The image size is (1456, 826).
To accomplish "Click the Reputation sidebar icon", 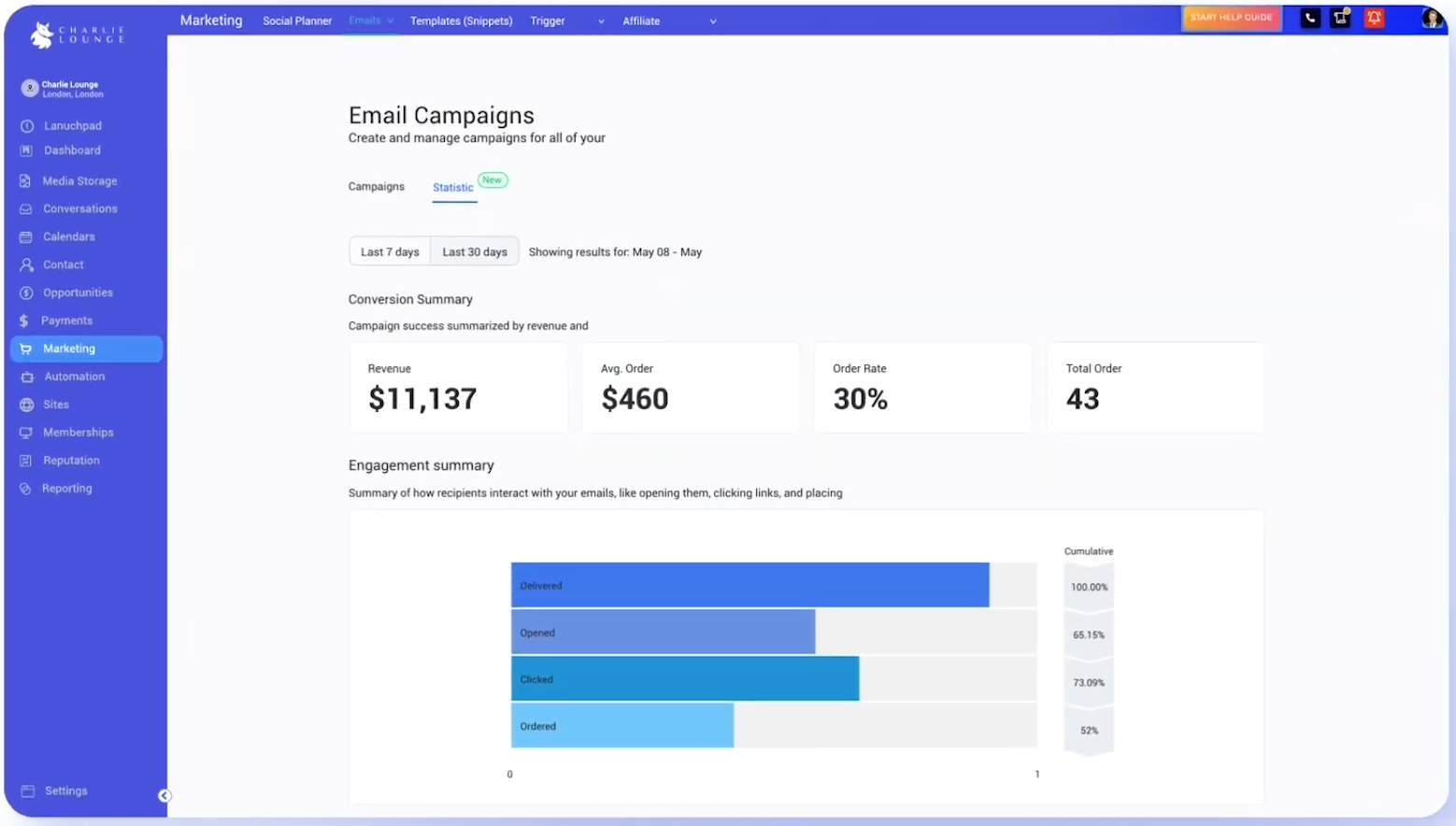I will point(26,461).
